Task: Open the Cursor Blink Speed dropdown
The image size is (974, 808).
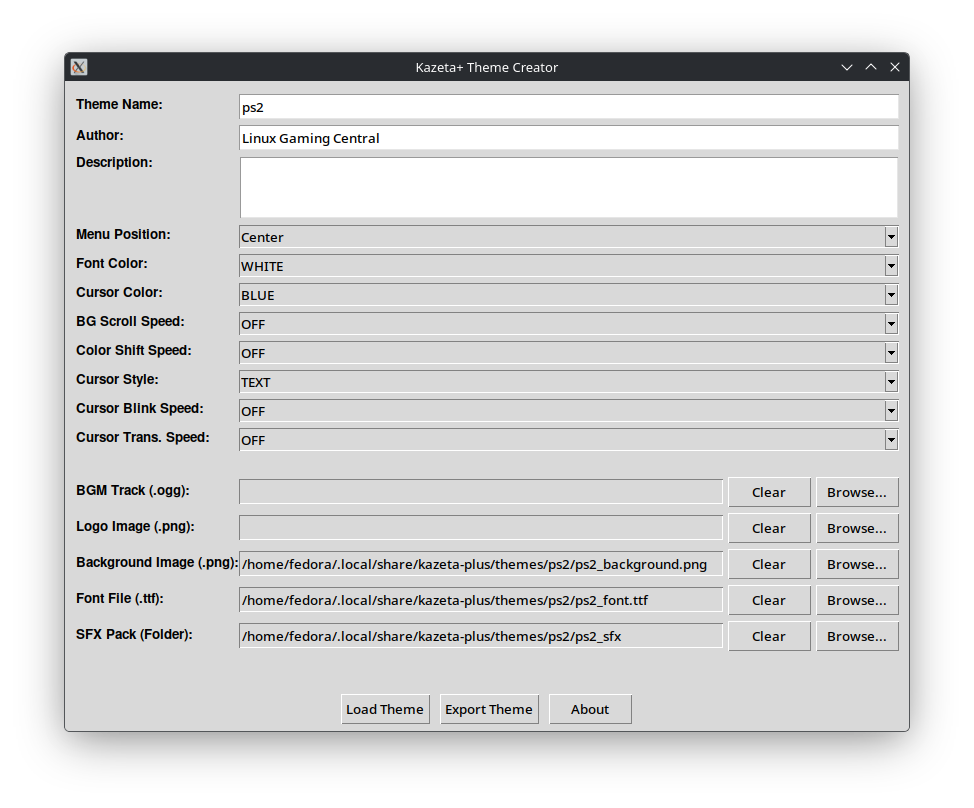Action: tap(568, 411)
